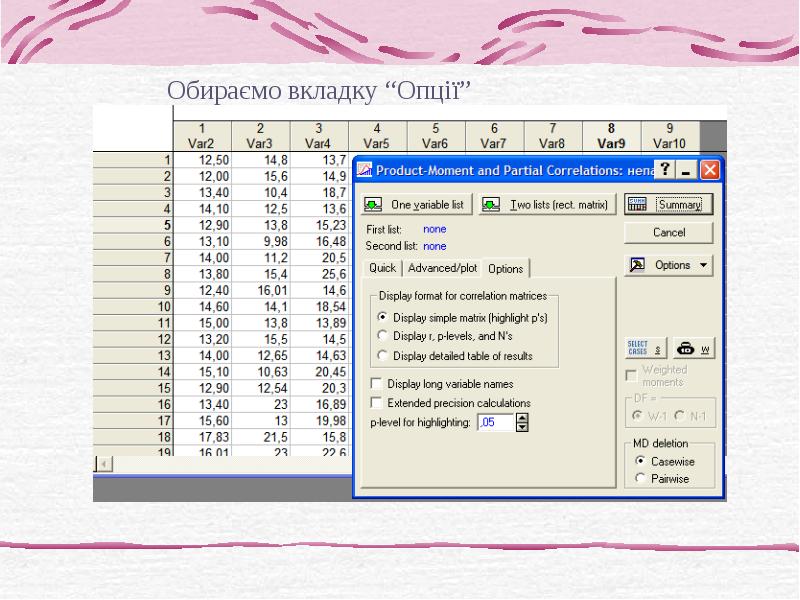This screenshot has width=800, height=600.
Task: Click the One variable list button
Action: pos(416,204)
